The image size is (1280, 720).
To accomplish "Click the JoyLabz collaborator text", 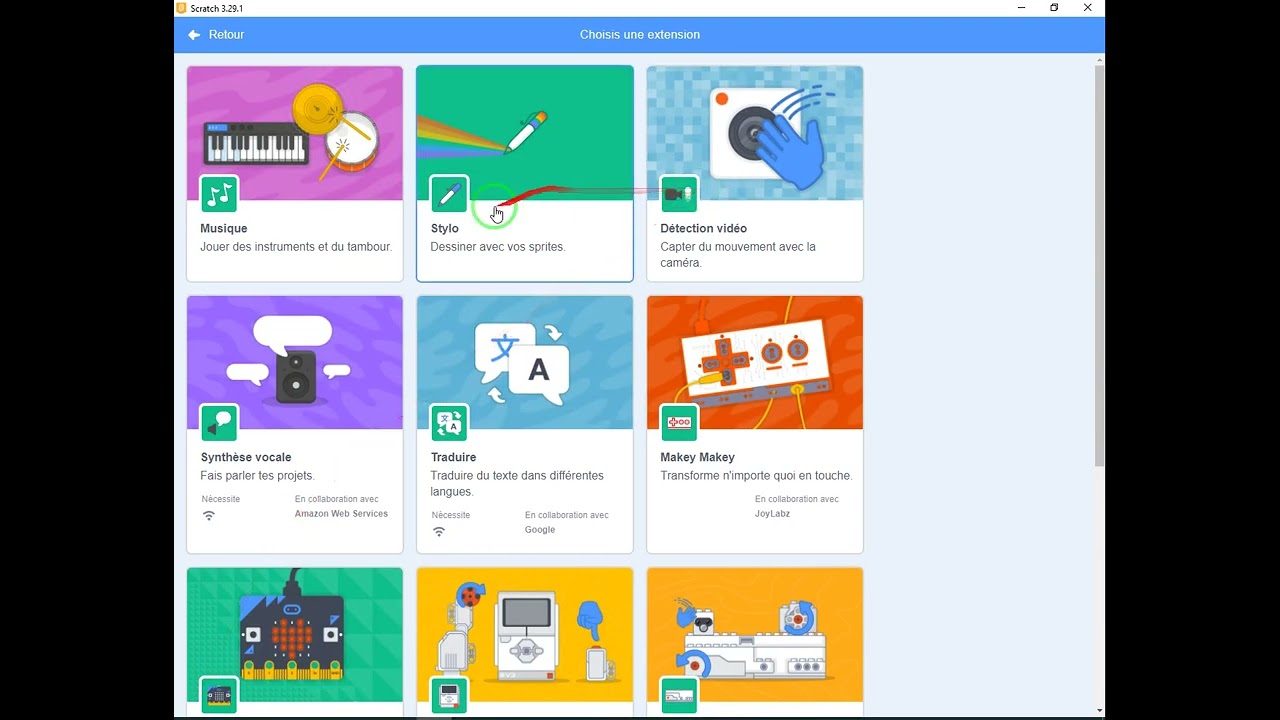I will [x=772, y=514].
